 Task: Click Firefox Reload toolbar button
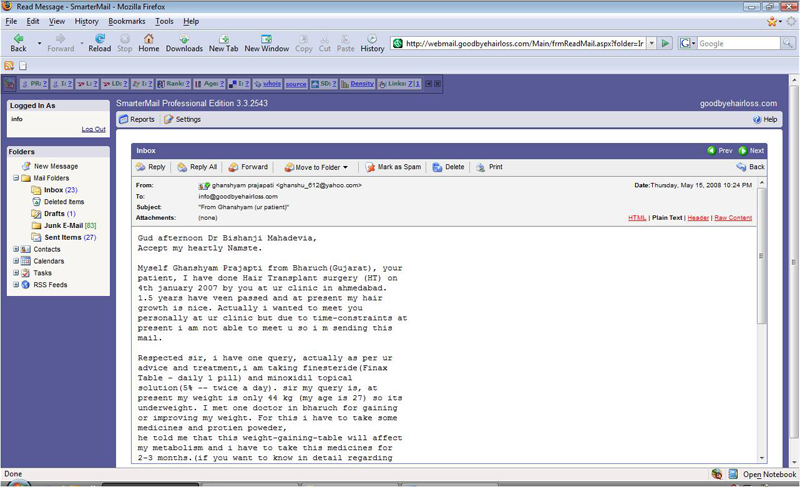tap(99, 42)
